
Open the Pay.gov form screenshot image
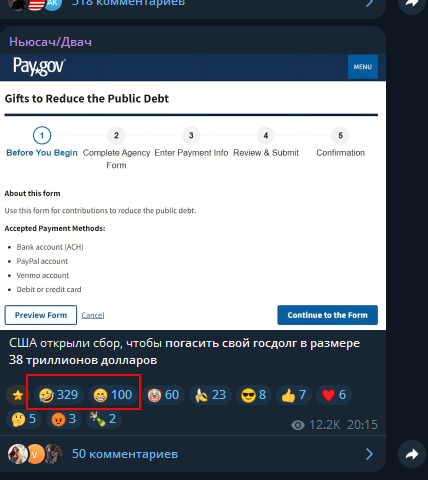[193, 192]
